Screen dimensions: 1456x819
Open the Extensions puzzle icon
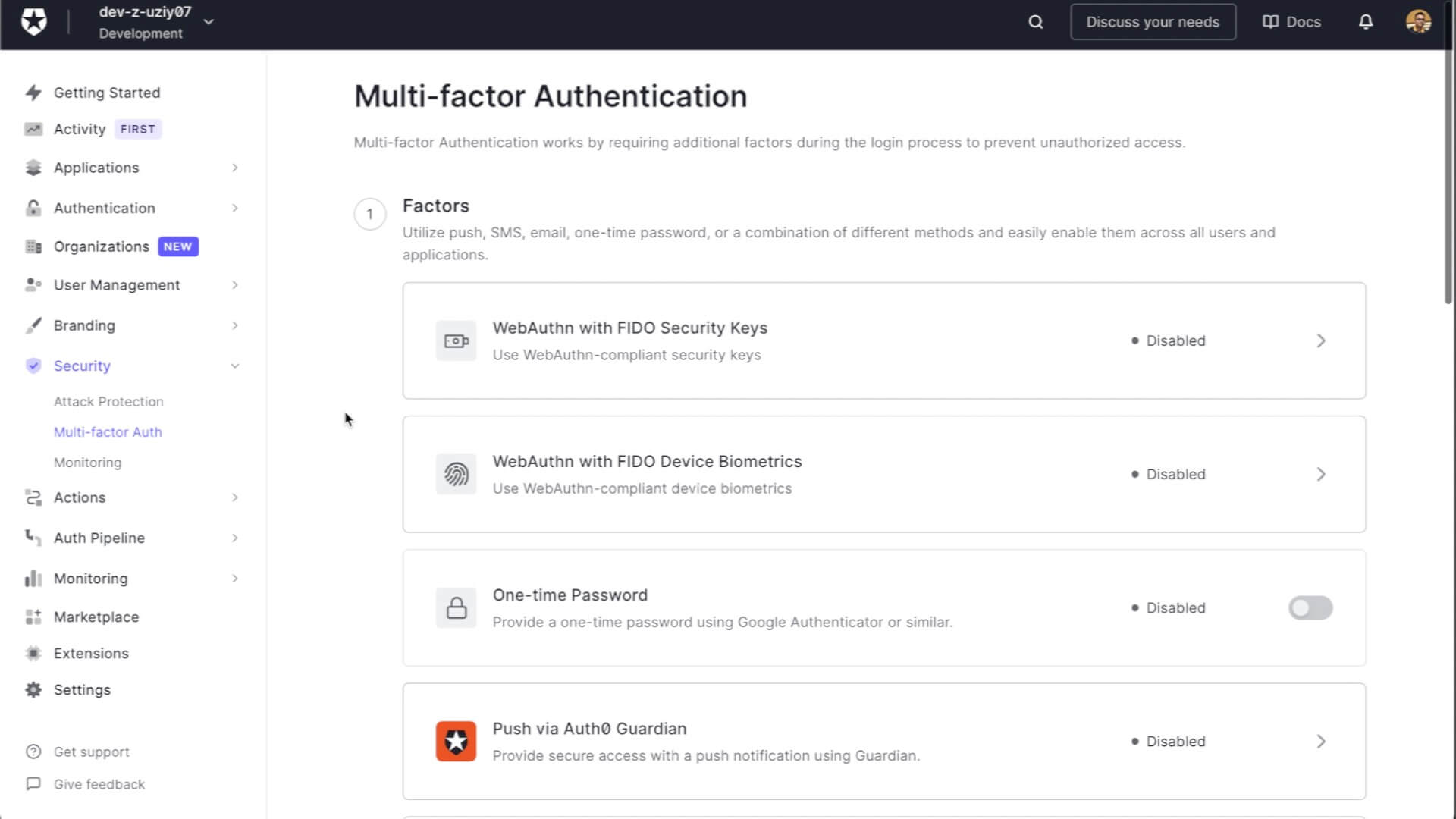[33, 653]
